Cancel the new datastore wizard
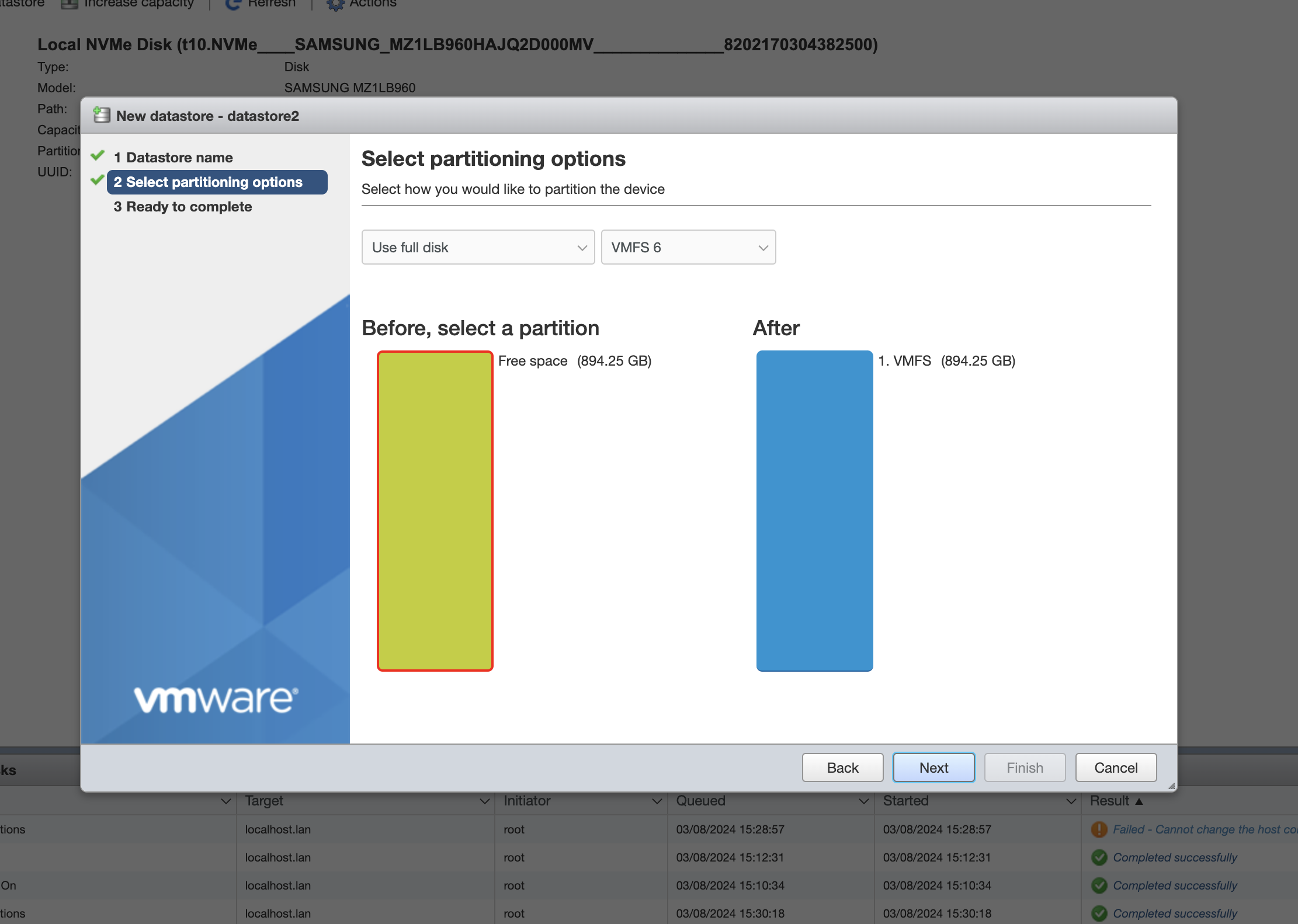1298x924 pixels. pyautogui.click(x=1115, y=767)
